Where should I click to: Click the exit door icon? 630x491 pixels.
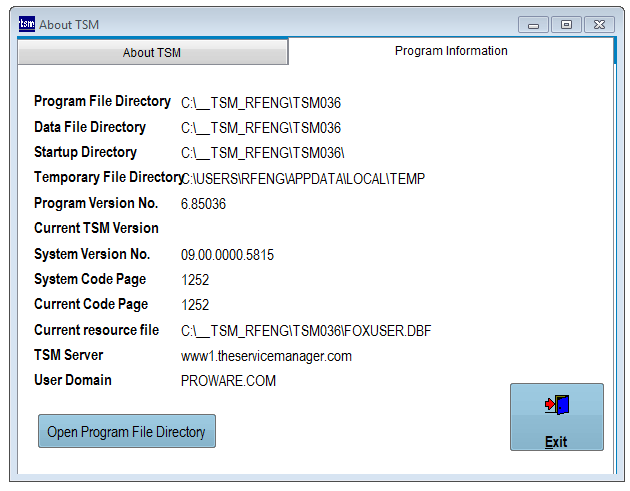pyautogui.click(x=556, y=405)
